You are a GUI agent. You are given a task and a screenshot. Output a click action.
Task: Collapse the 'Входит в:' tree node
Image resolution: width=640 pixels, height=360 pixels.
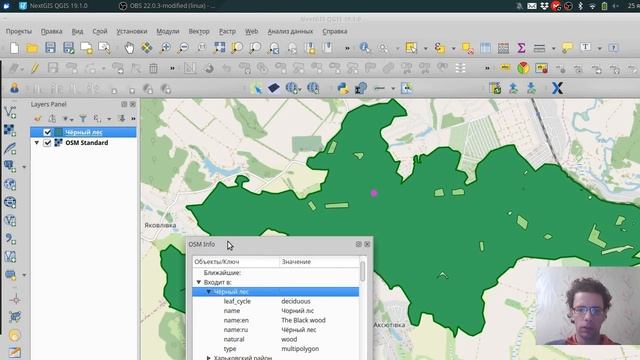[x=199, y=282]
